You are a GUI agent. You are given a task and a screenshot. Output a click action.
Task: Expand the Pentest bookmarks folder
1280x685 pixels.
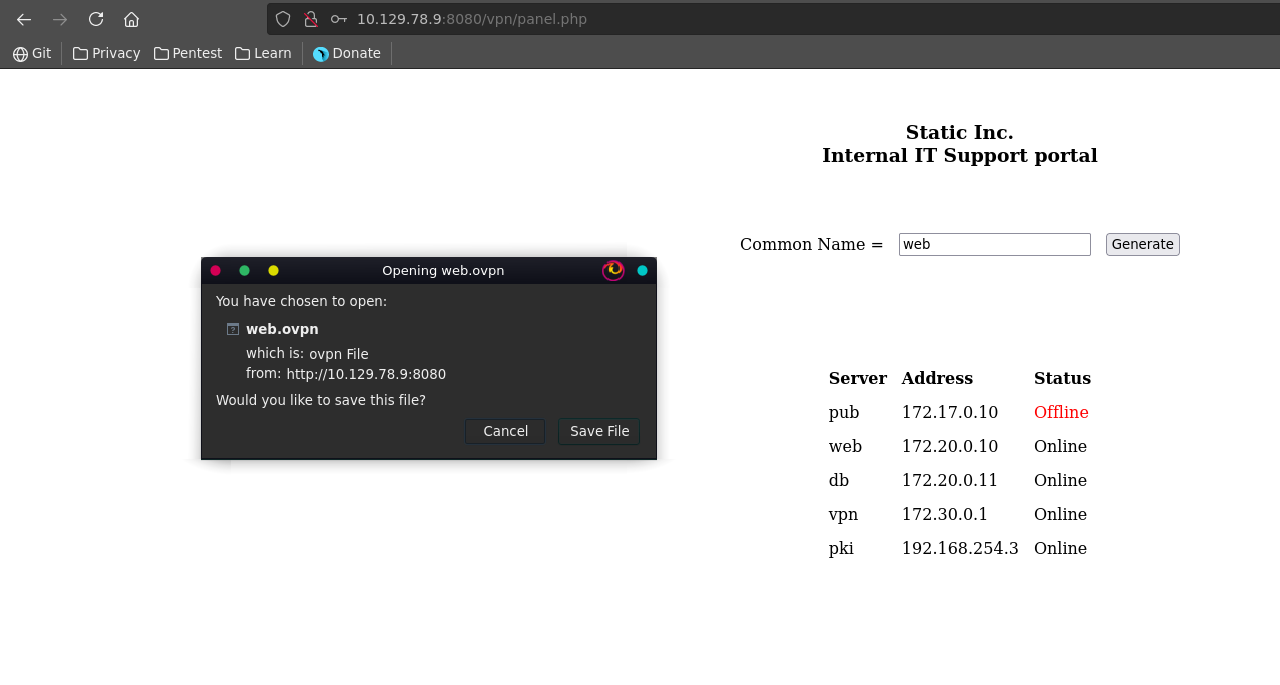[188, 53]
